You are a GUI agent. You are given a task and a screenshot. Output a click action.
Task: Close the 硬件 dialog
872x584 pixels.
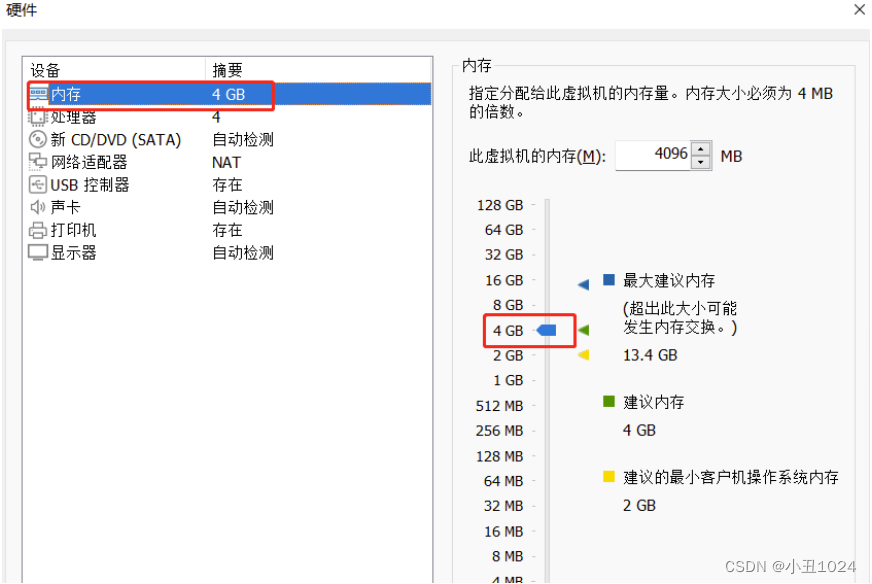pyautogui.click(x=859, y=10)
